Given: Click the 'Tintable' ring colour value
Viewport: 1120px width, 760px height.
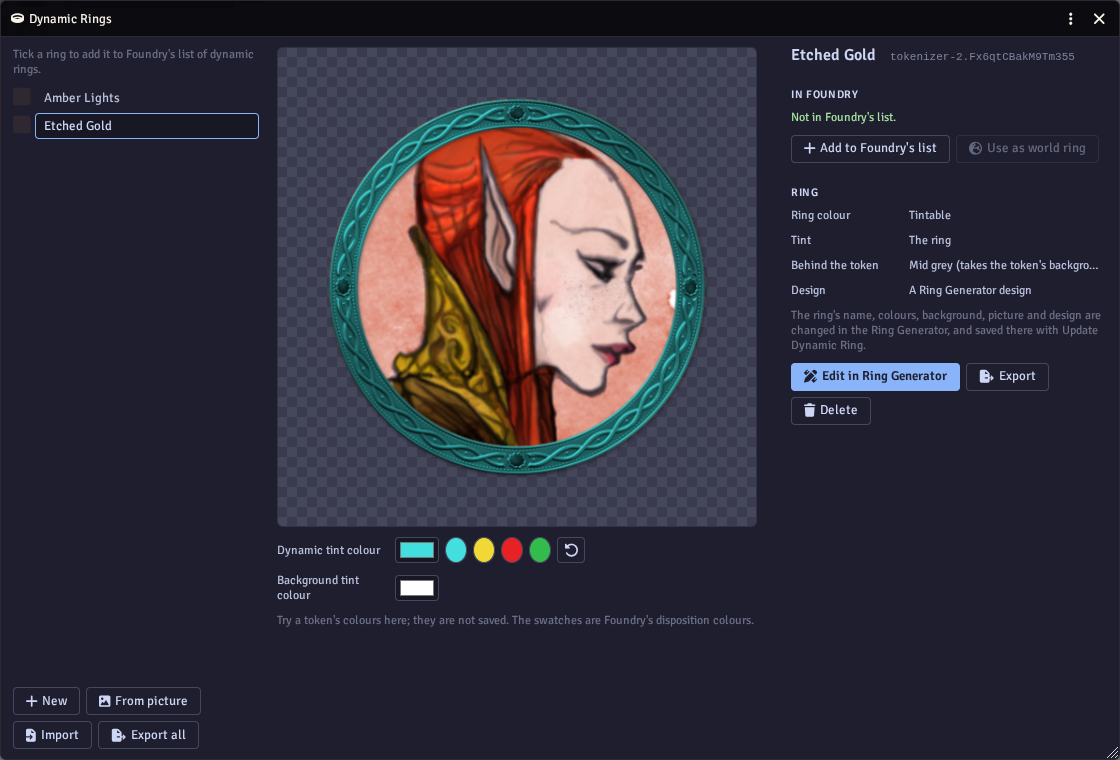Looking at the screenshot, I should click(x=930, y=215).
